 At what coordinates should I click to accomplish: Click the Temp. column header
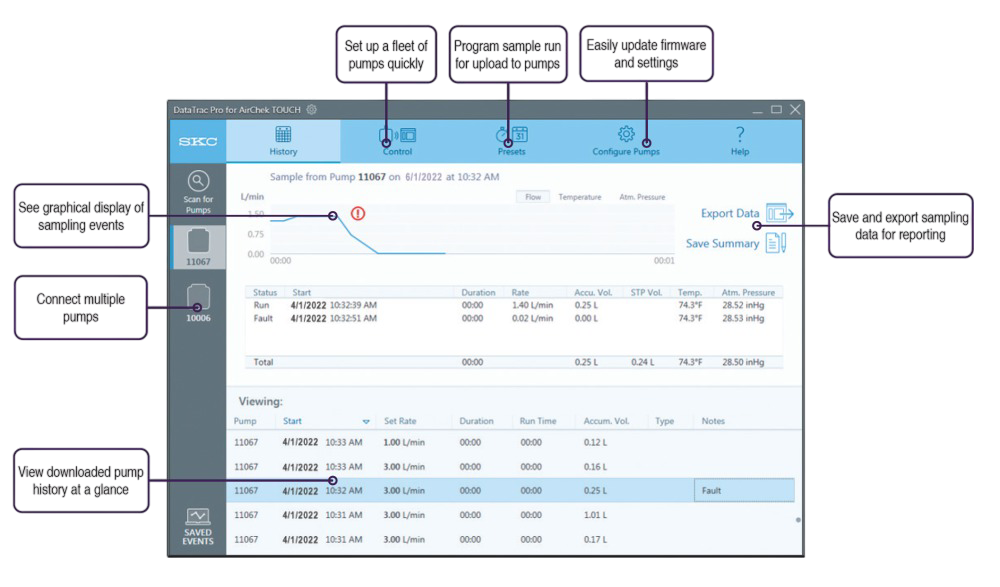click(x=689, y=292)
